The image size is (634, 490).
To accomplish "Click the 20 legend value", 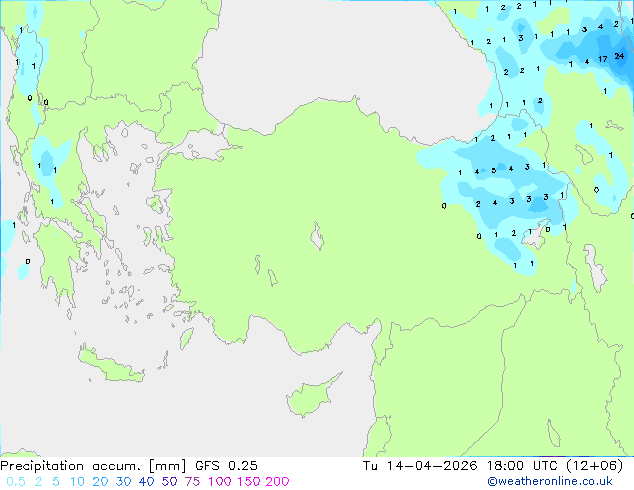I will (100, 482).
